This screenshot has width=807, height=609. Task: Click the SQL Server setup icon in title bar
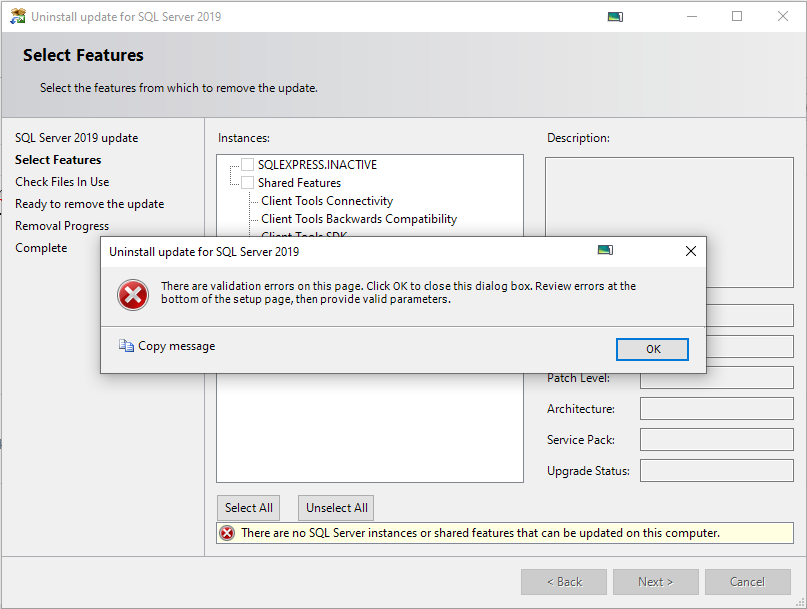pyautogui.click(x=17, y=16)
